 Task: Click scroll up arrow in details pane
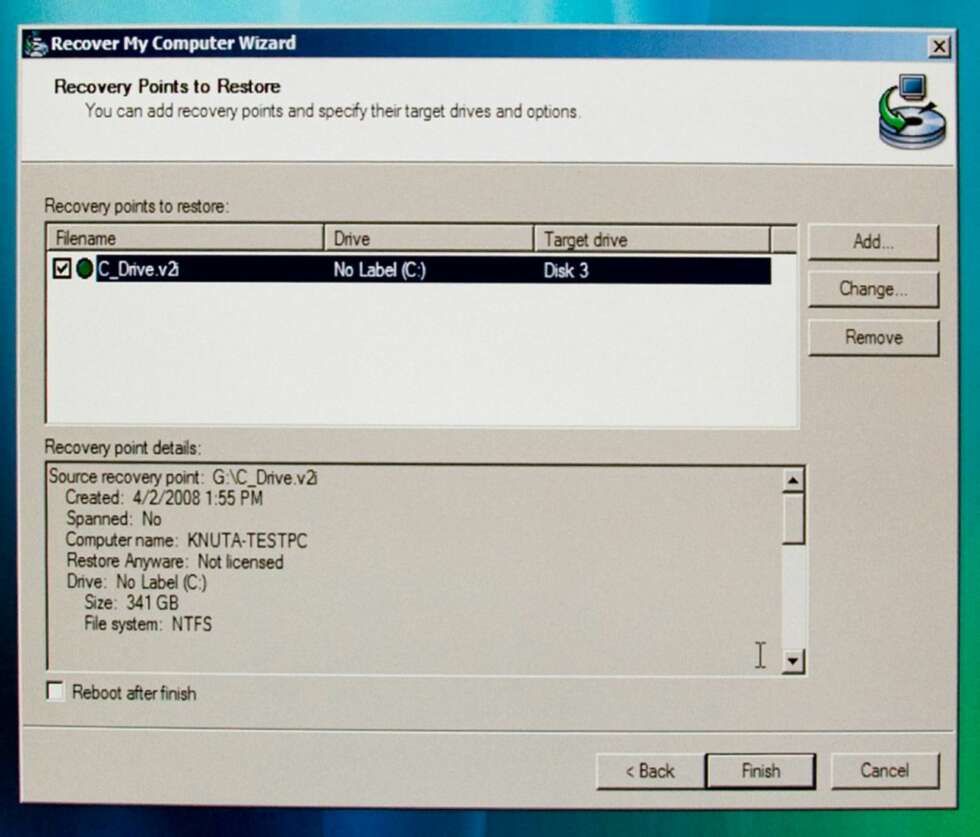792,480
